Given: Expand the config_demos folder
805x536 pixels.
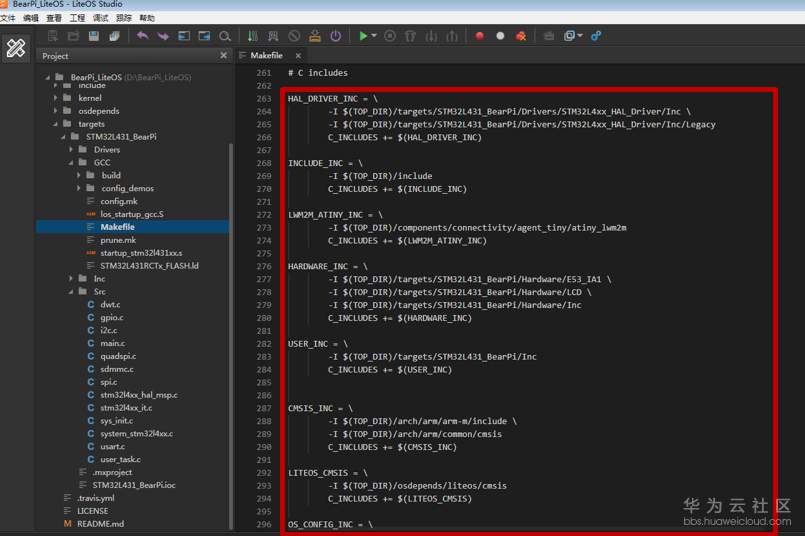Looking at the screenshot, I should 79,188.
